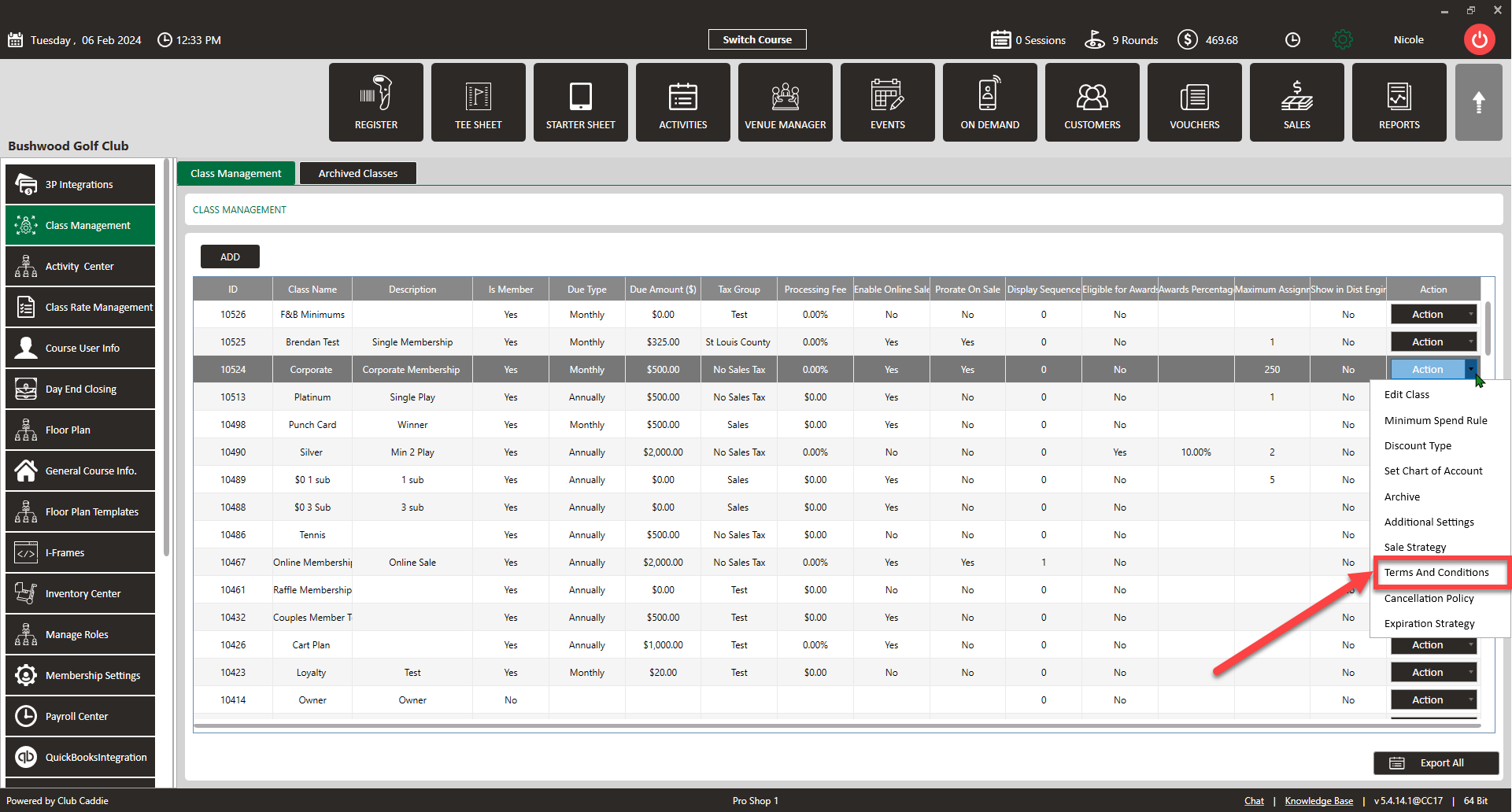Click the red power logout icon
The image size is (1512, 812).
coord(1479,39)
